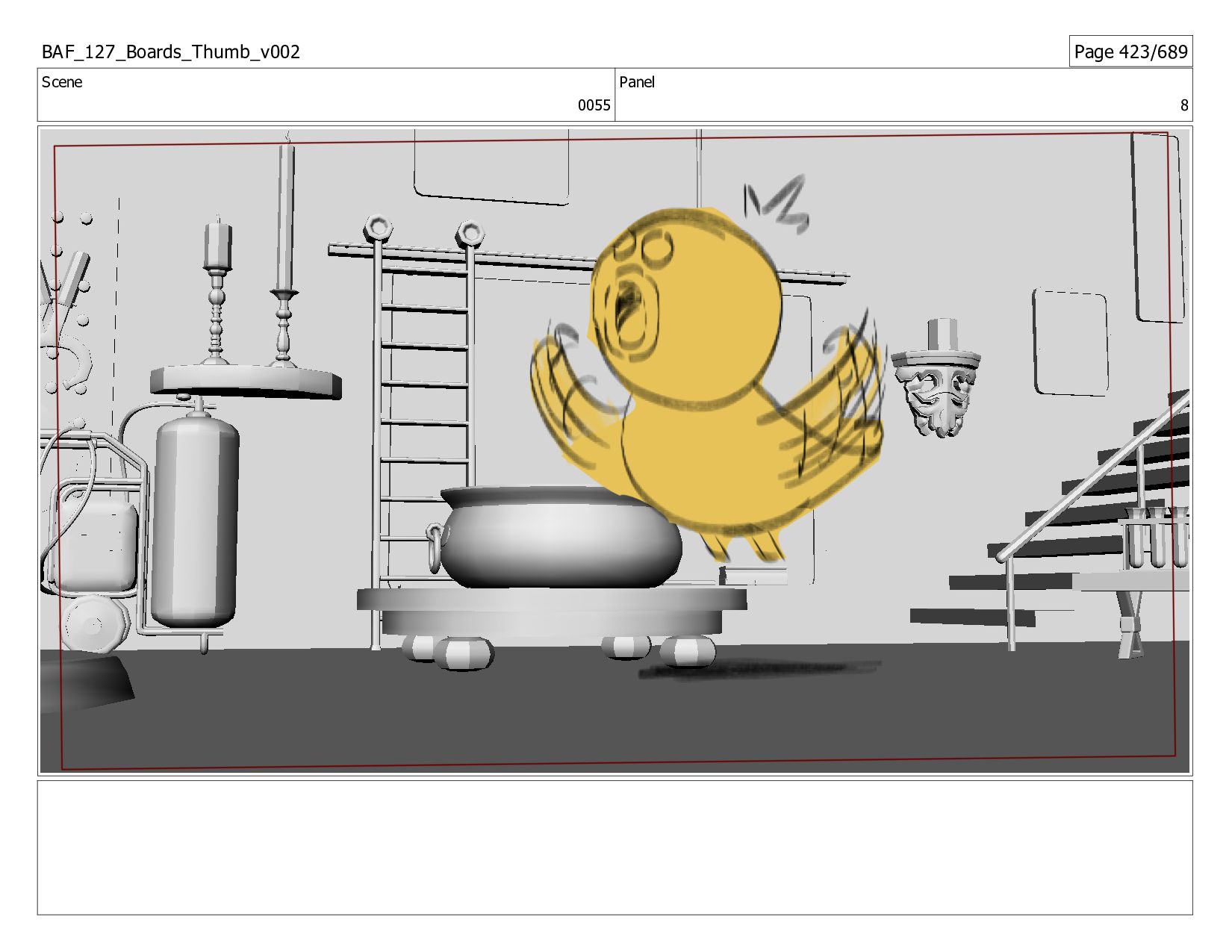
Task: Click the Panel label
Action: (637, 82)
